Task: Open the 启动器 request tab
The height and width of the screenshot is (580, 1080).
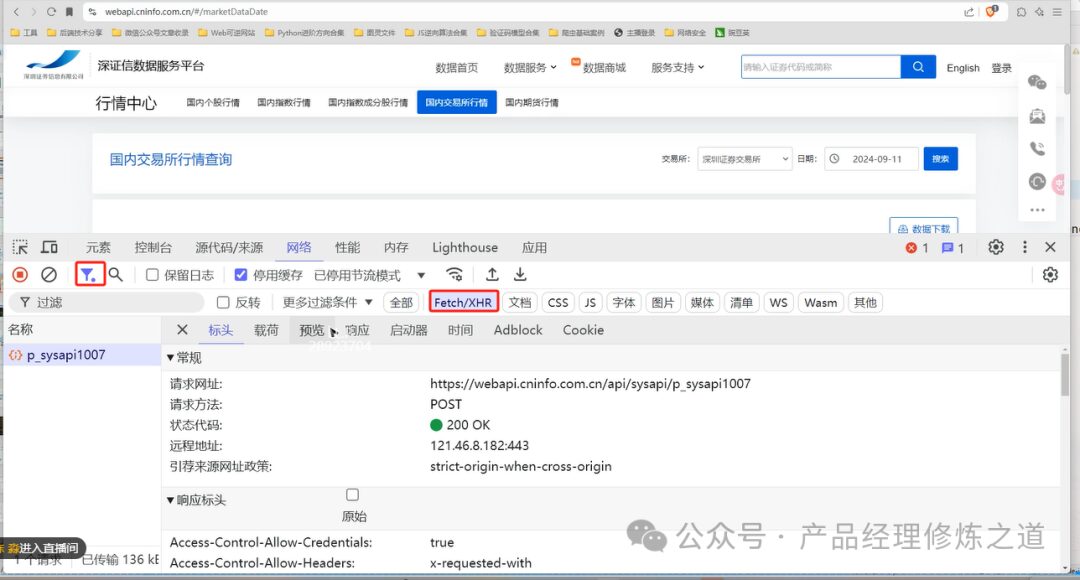Action: click(409, 330)
